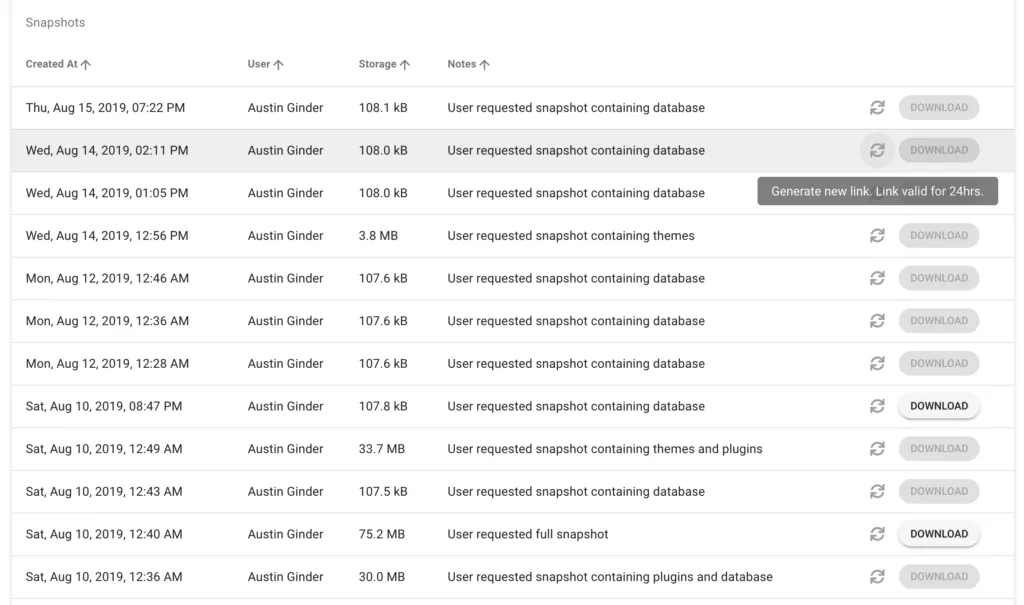
Task: Click regenerate icon on Mon Aug 12 12:46 AM row
Action: click(x=877, y=278)
